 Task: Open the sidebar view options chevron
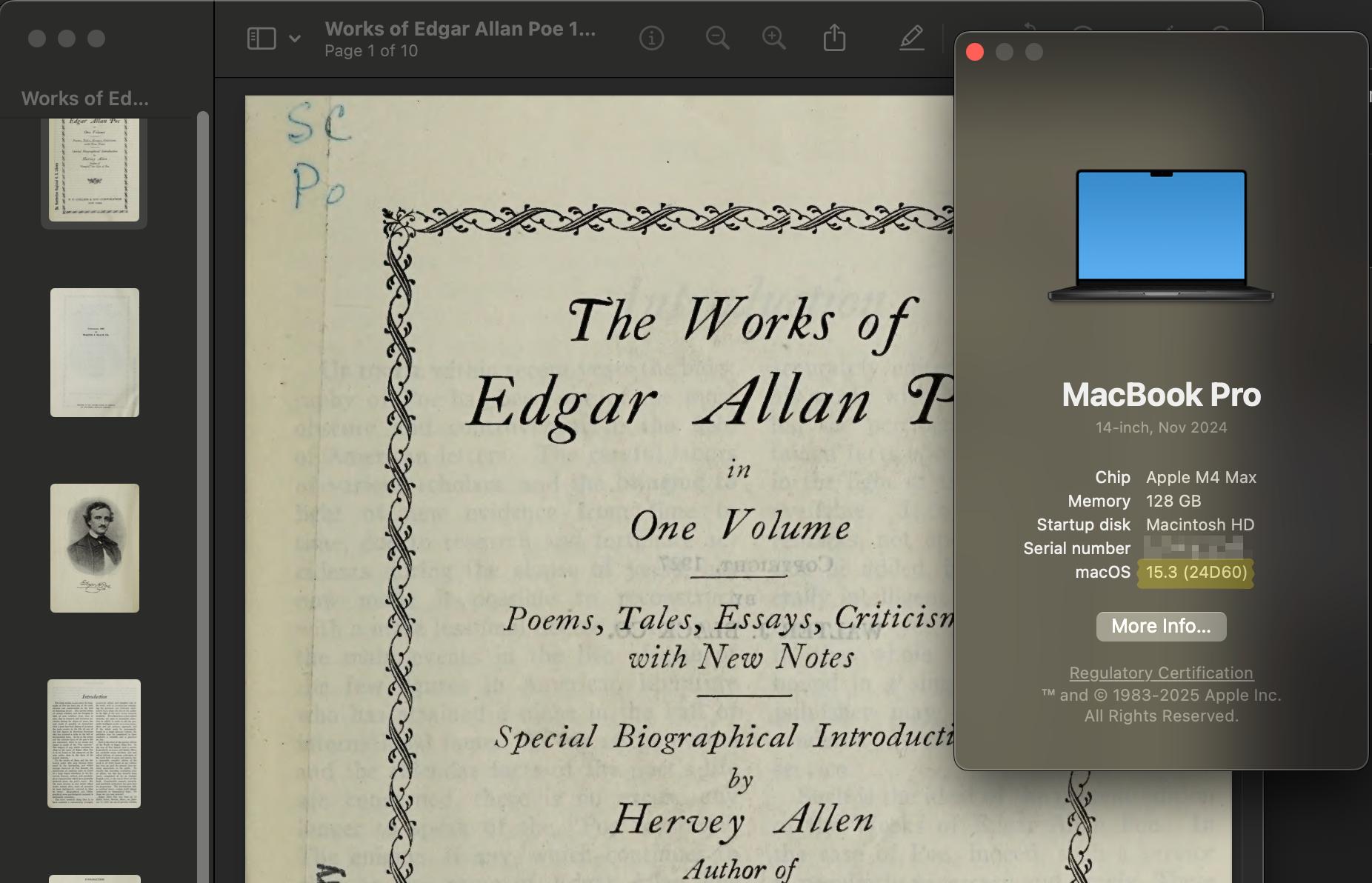click(x=295, y=39)
